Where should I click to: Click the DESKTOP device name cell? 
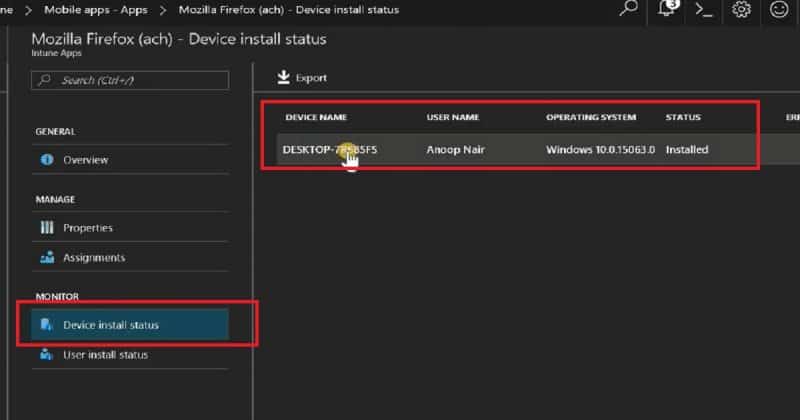[x=330, y=150]
